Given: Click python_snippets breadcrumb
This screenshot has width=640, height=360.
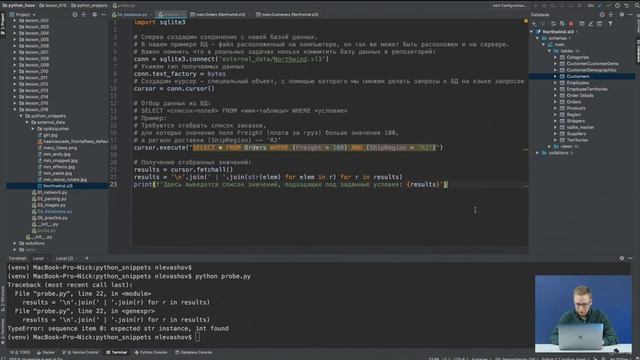Looking at the screenshot, I should point(89,5).
